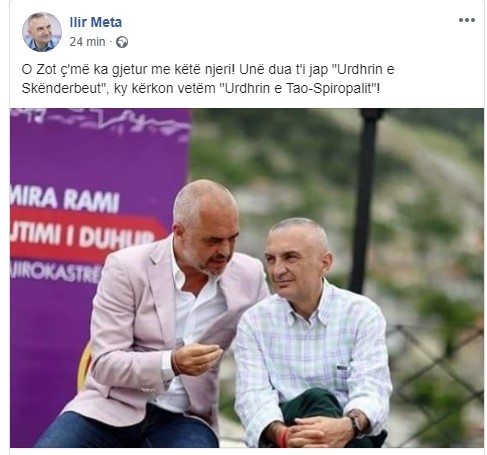Viewport: 487px width, 455px height.
Task: Click the word "Skënderbeut" in the post text
Action: click(x=61, y=88)
